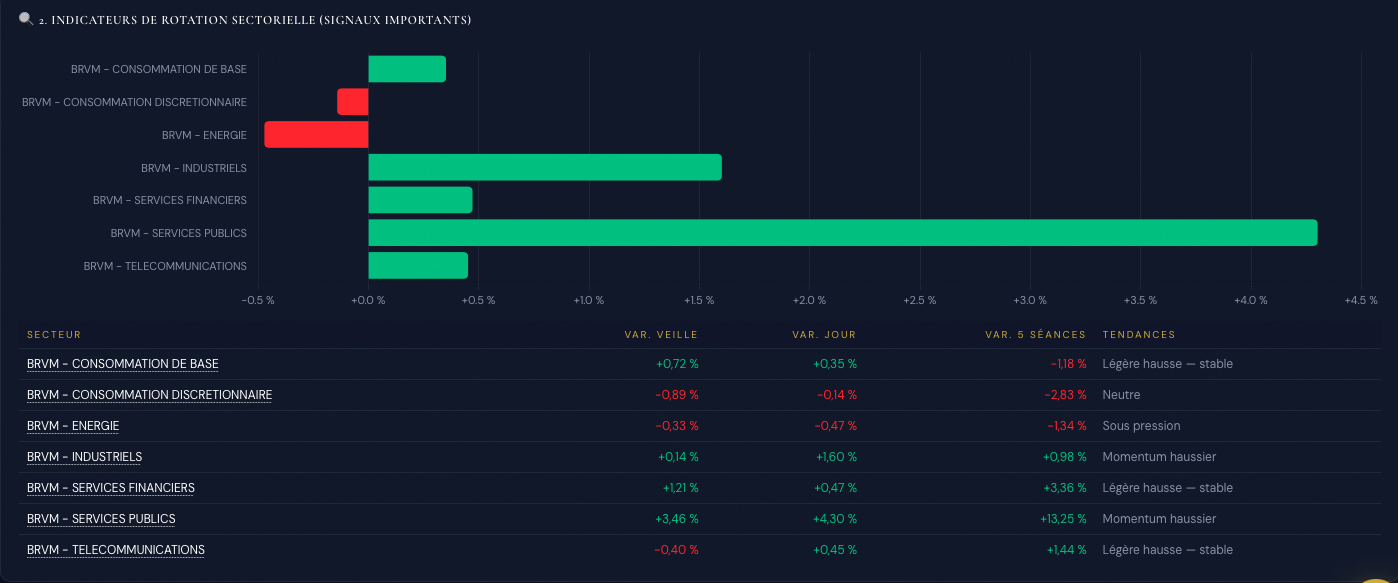Click the -0,89 % var. veille value
This screenshot has width=1398, height=583.
677,395
